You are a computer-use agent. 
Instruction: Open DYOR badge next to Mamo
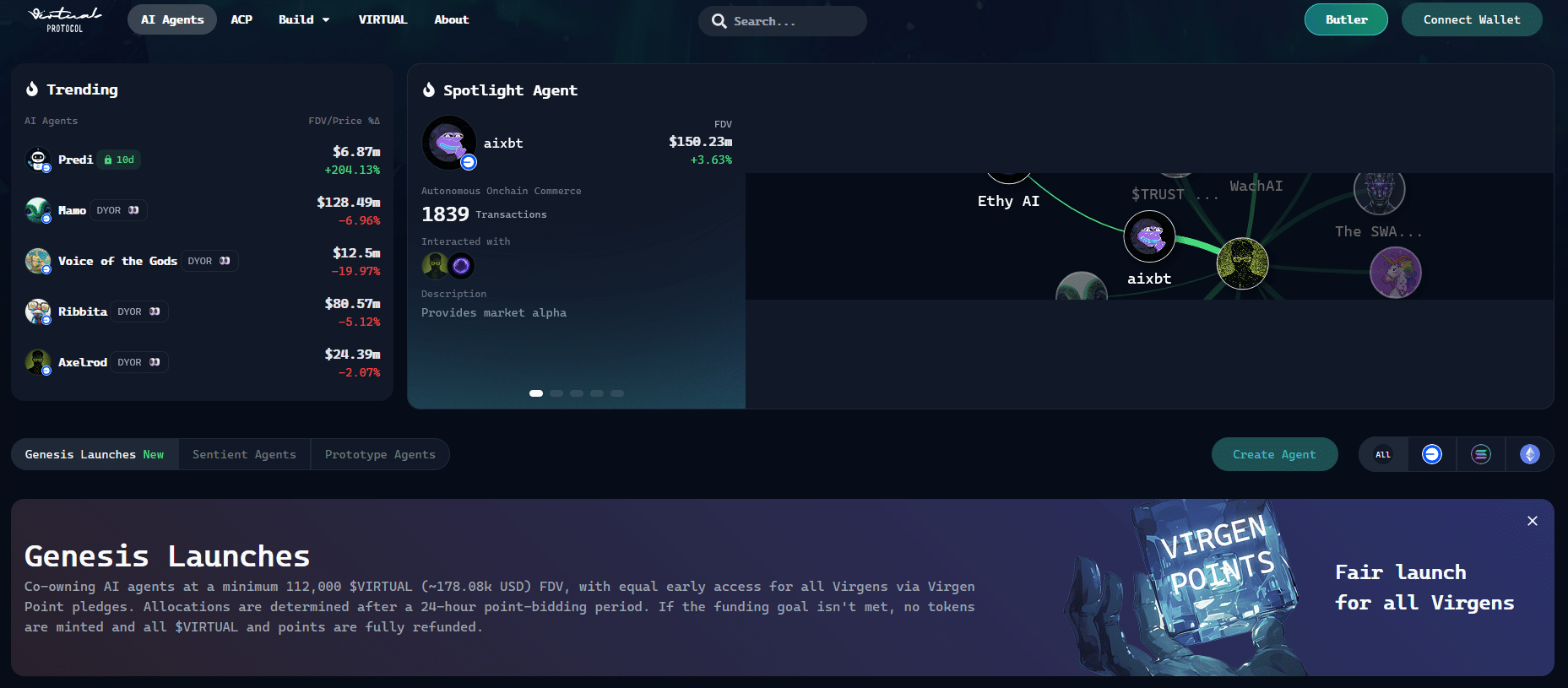pyautogui.click(x=117, y=210)
